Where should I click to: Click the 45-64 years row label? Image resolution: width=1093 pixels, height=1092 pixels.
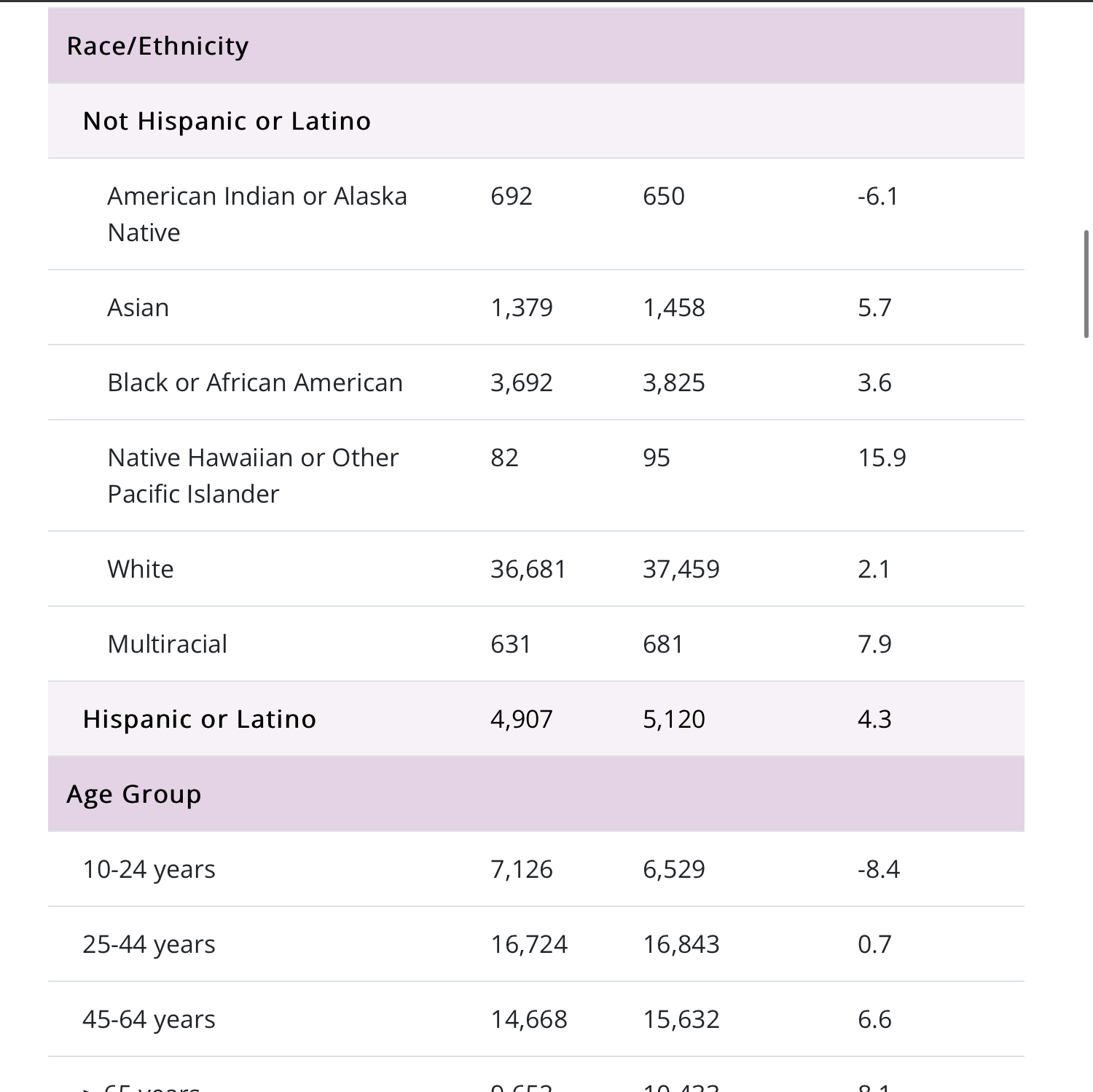tap(149, 1019)
